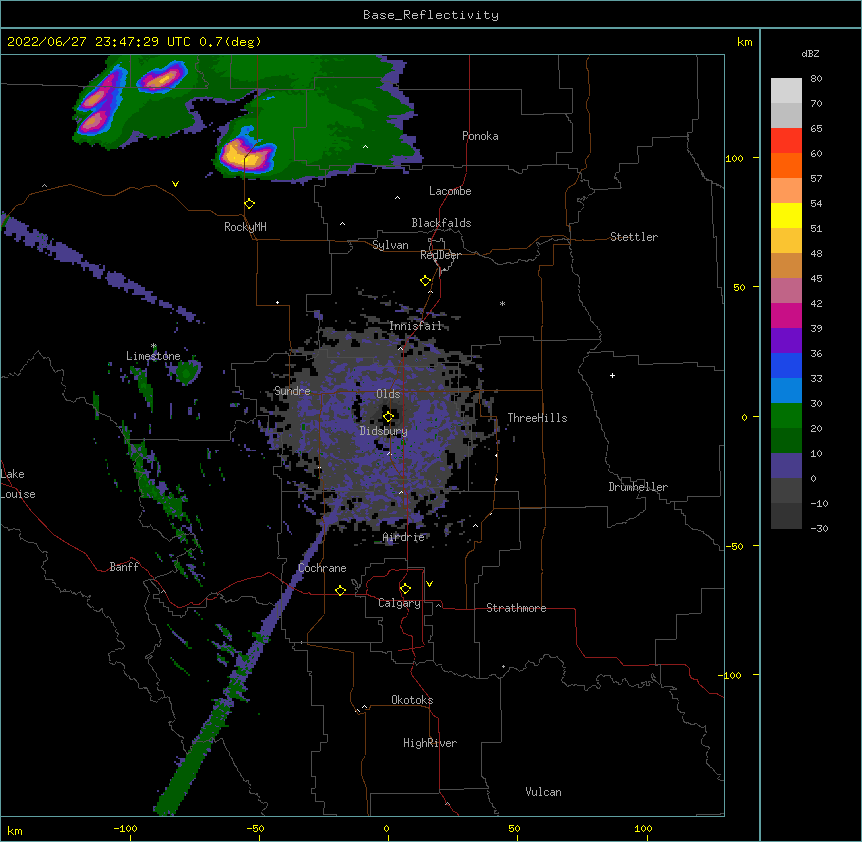Click the Blackfalds label on the map
The height and width of the screenshot is (842, 862).
441,223
